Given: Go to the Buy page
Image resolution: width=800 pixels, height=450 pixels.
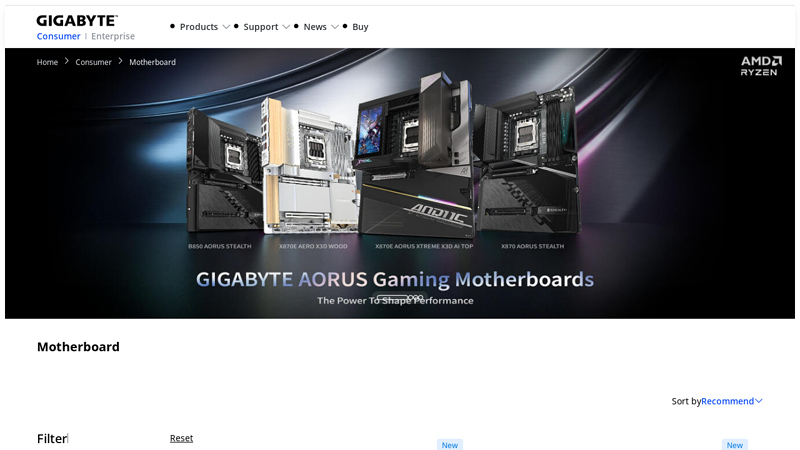Looking at the screenshot, I should [x=360, y=27].
